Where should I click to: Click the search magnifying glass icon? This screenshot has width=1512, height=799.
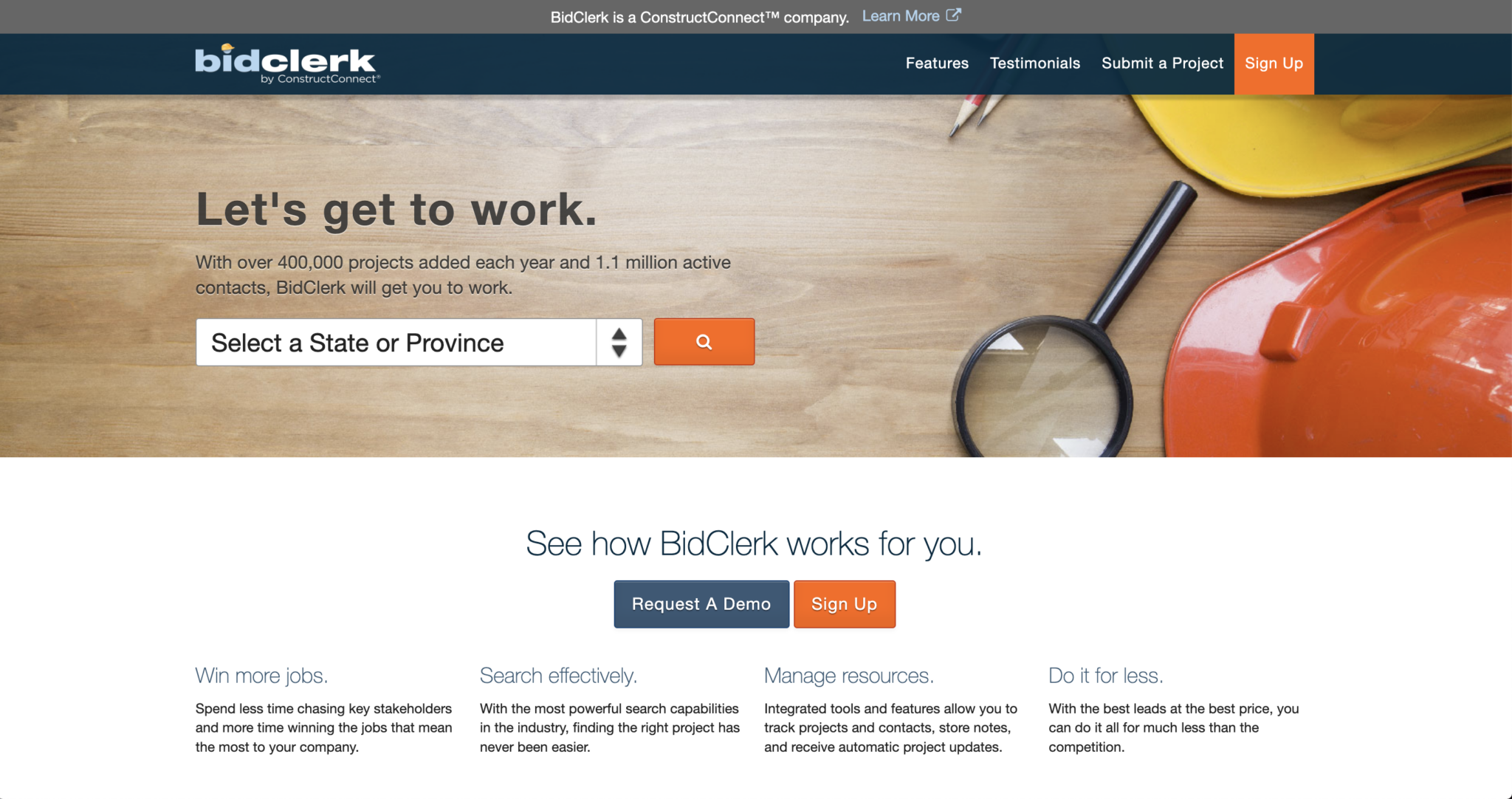point(705,341)
